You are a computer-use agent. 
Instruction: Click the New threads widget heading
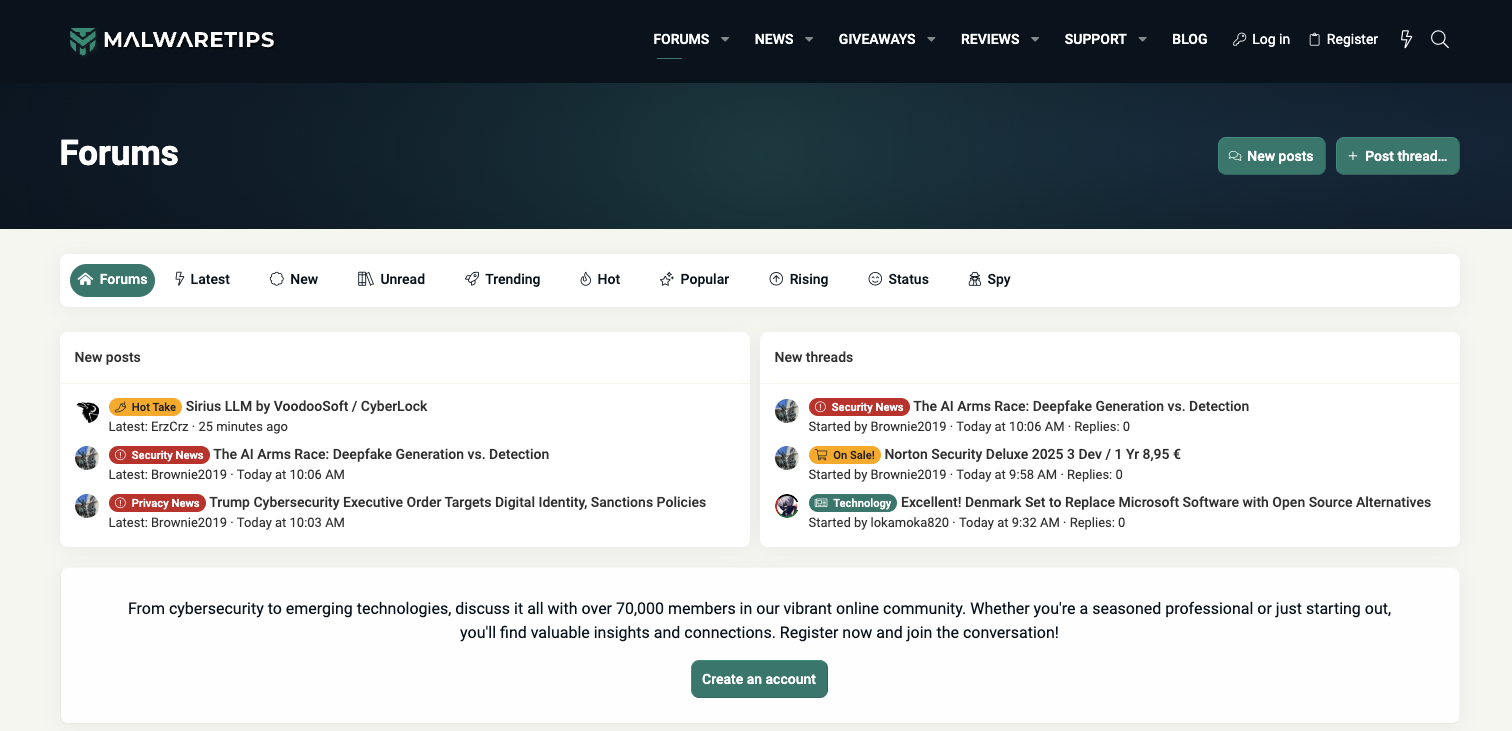[x=814, y=357]
